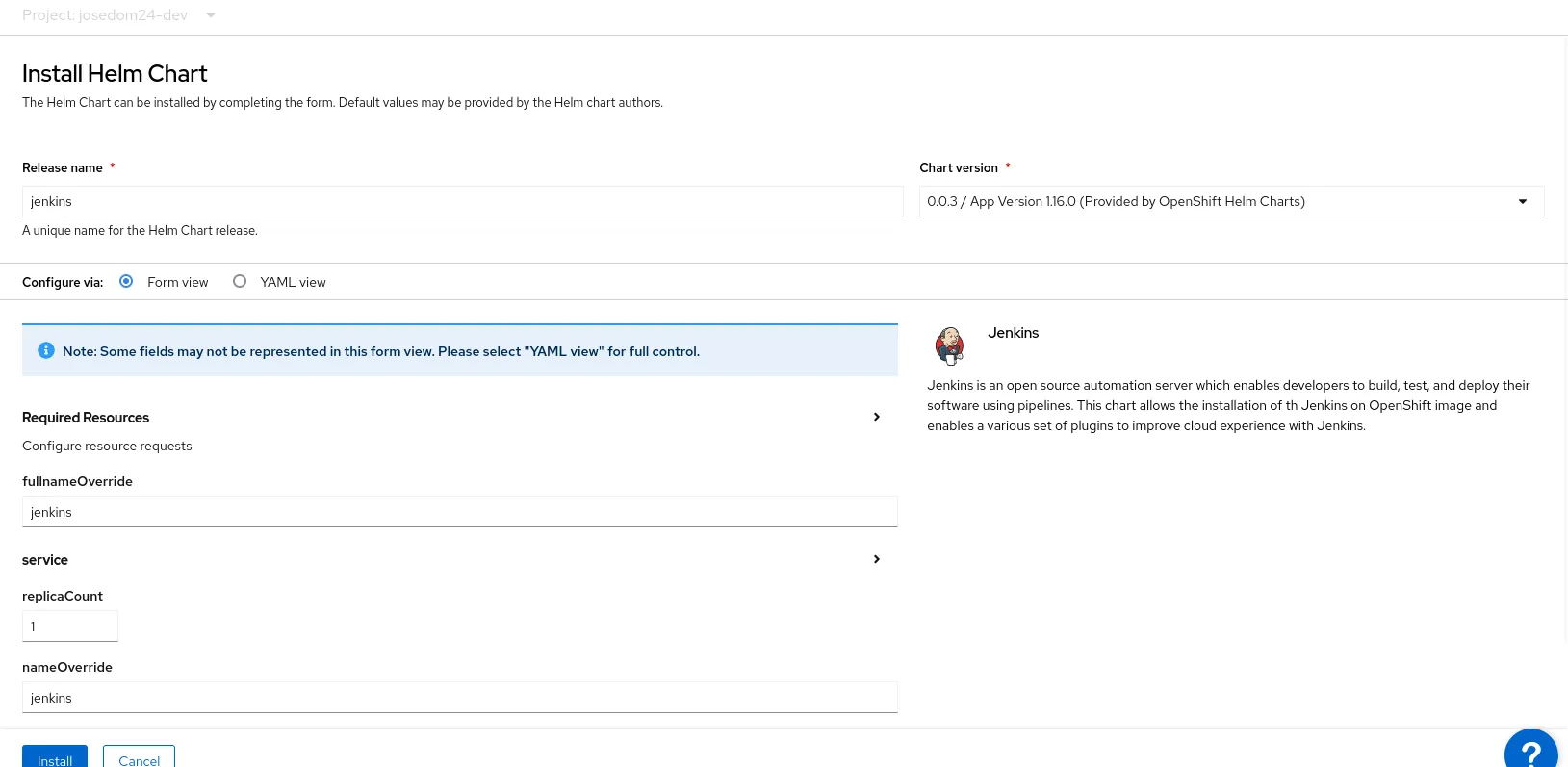Focus the Release name input field
Viewport: 1568px width, 767px height.
click(x=462, y=201)
